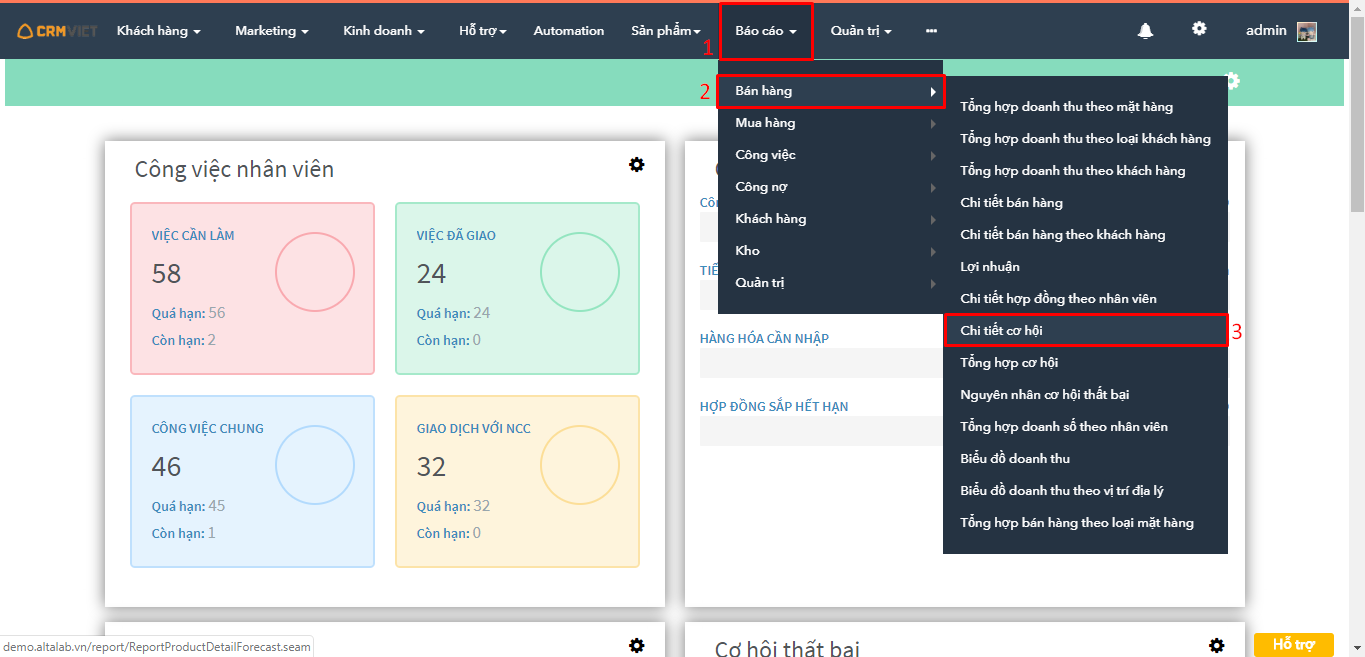Click the gear icon on green banner
The image size is (1365, 657).
pyautogui.click(x=1232, y=81)
